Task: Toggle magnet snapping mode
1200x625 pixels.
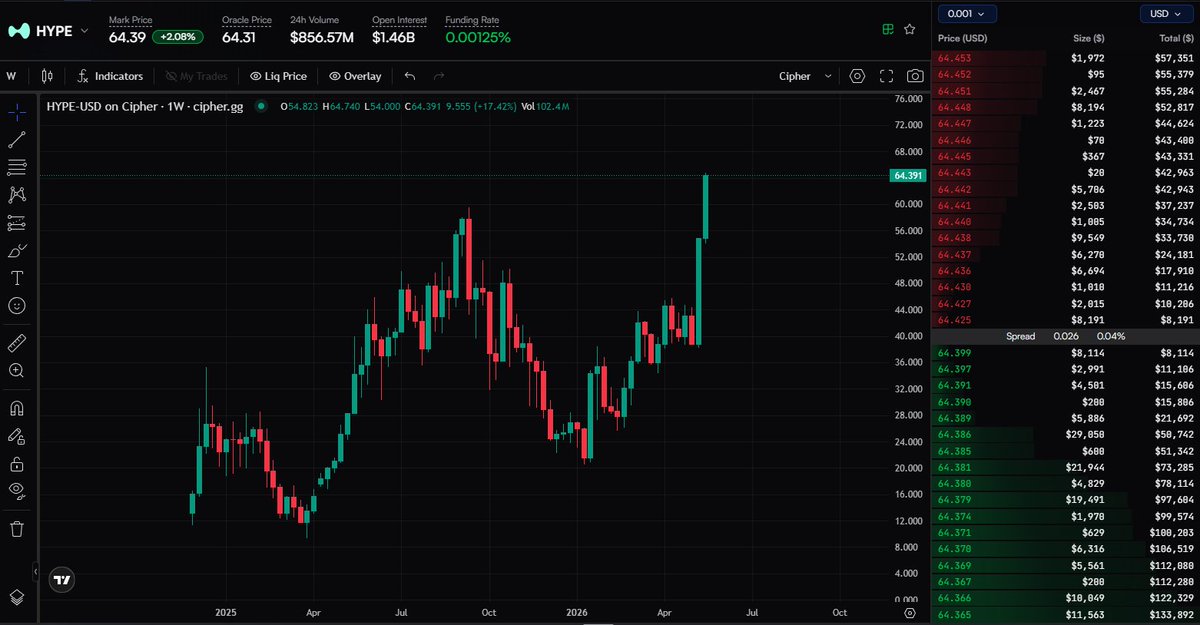Action: point(17,408)
